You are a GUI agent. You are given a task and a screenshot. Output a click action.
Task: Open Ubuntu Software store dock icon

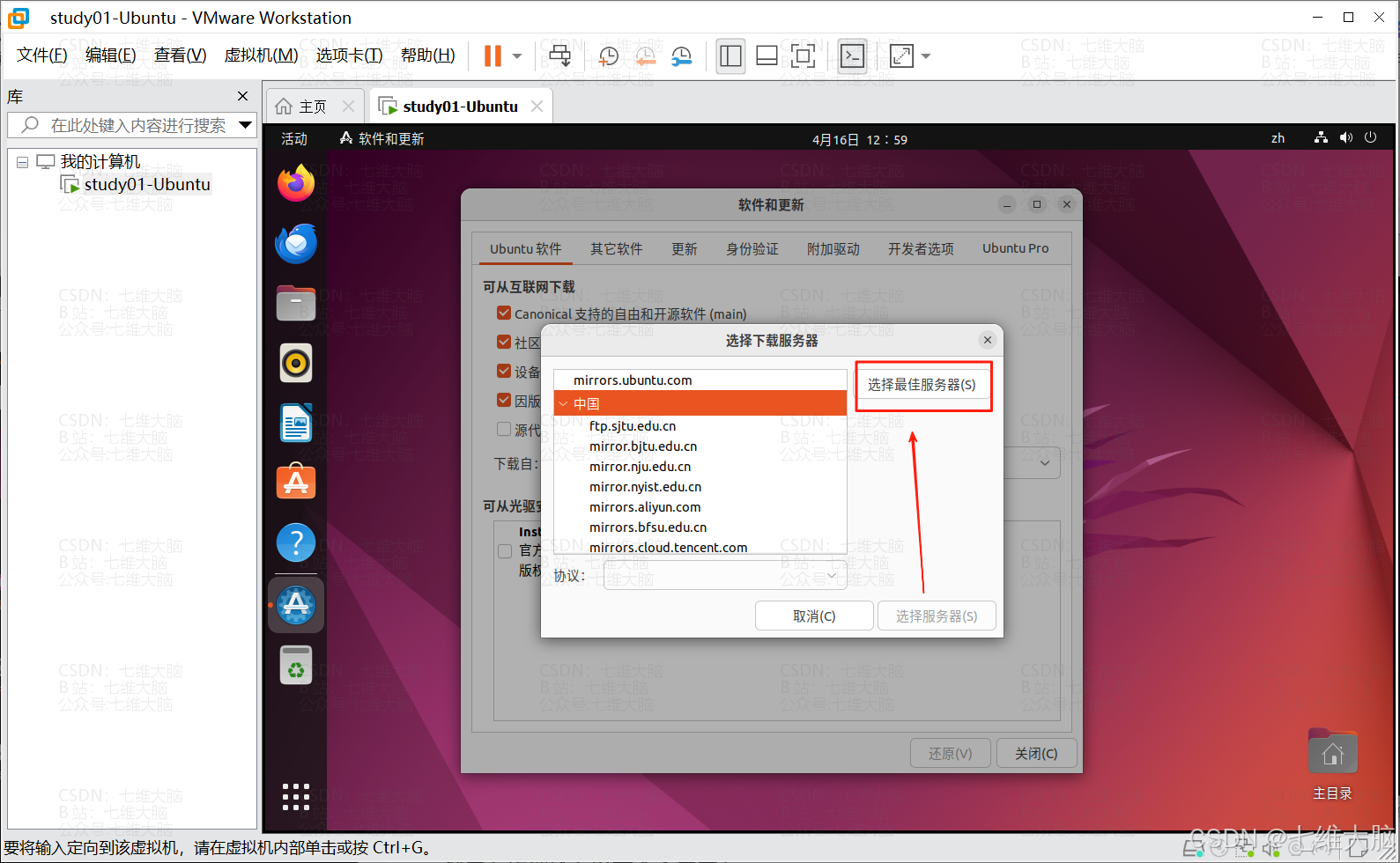click(x=296, y=482)
